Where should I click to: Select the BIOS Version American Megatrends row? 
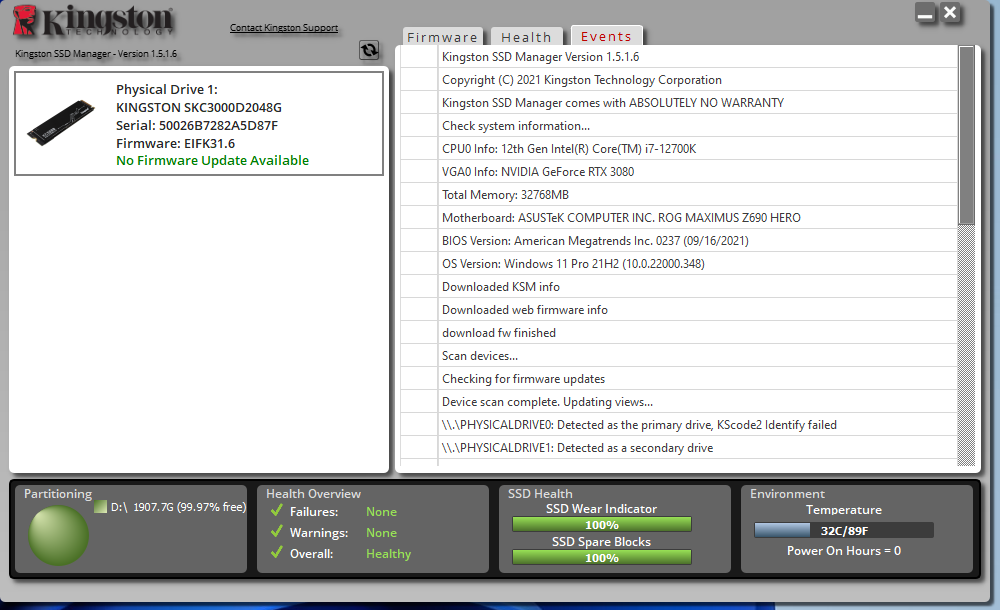(679, 241)
